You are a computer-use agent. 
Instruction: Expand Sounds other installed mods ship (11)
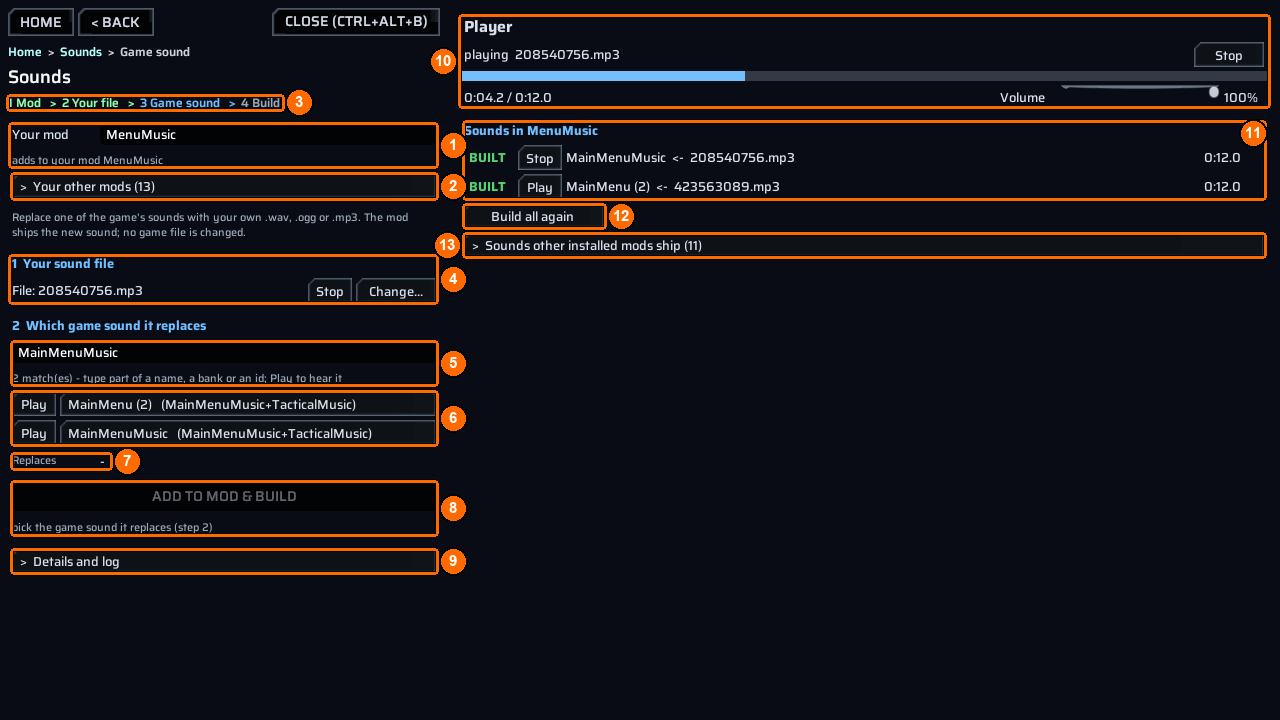pyautogui.click(x=865, y=246)
